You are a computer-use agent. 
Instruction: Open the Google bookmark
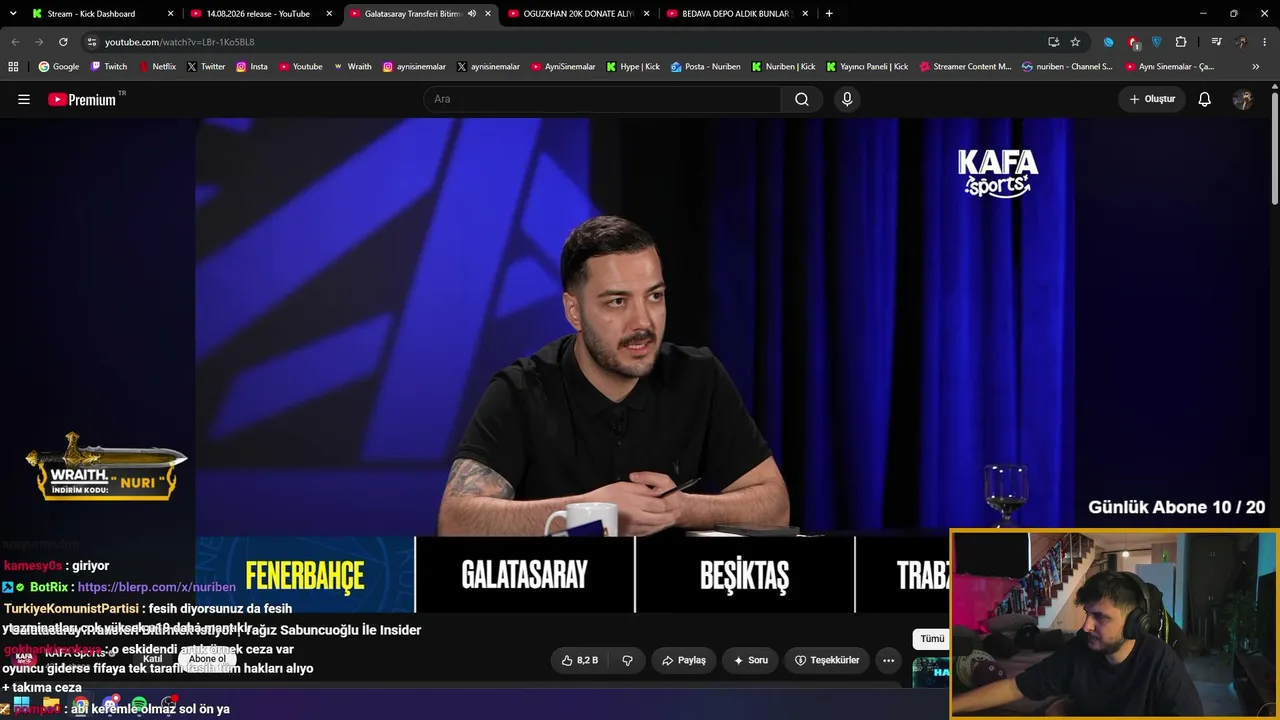59,67
